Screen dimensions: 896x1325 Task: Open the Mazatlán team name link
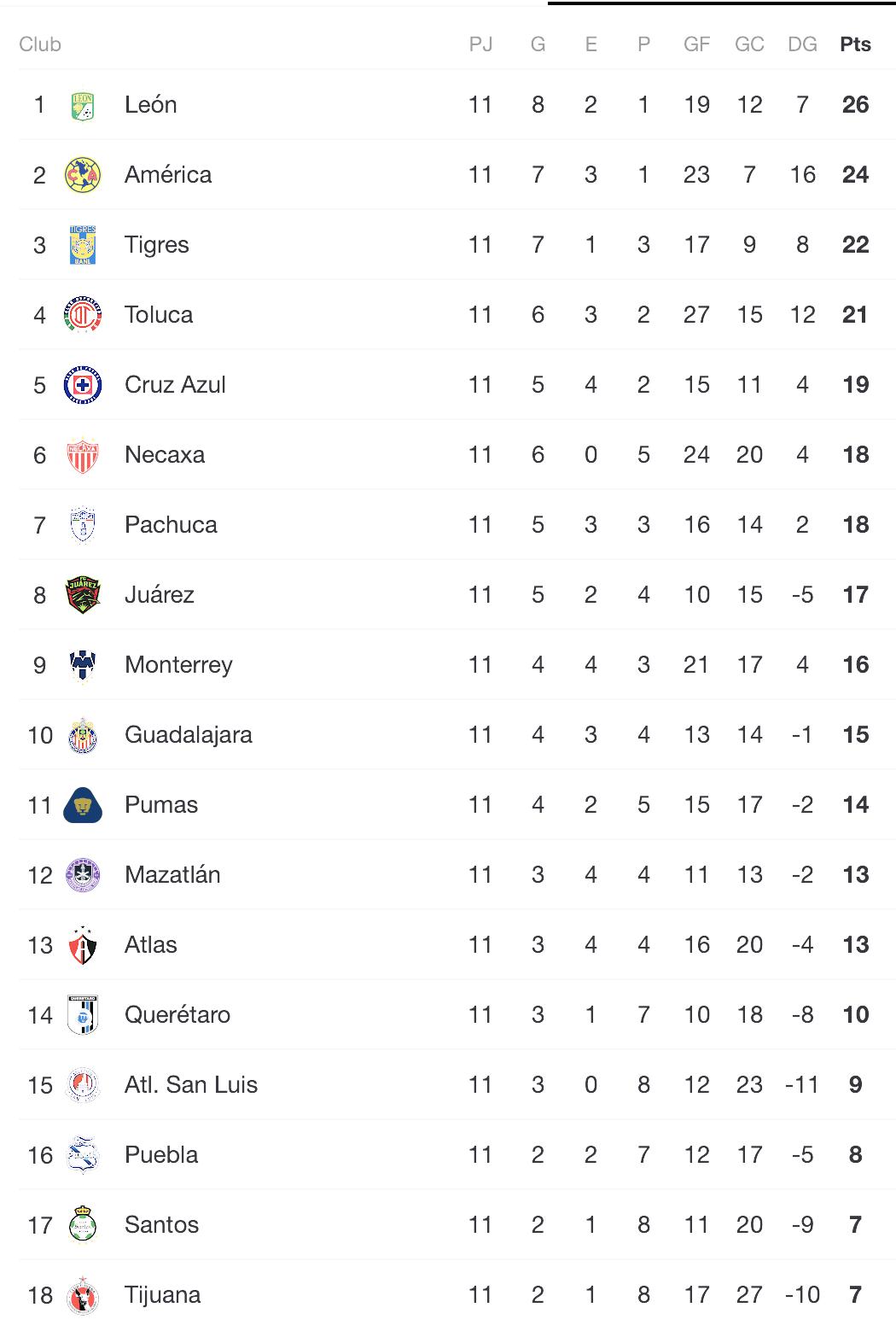pos(172,875)
